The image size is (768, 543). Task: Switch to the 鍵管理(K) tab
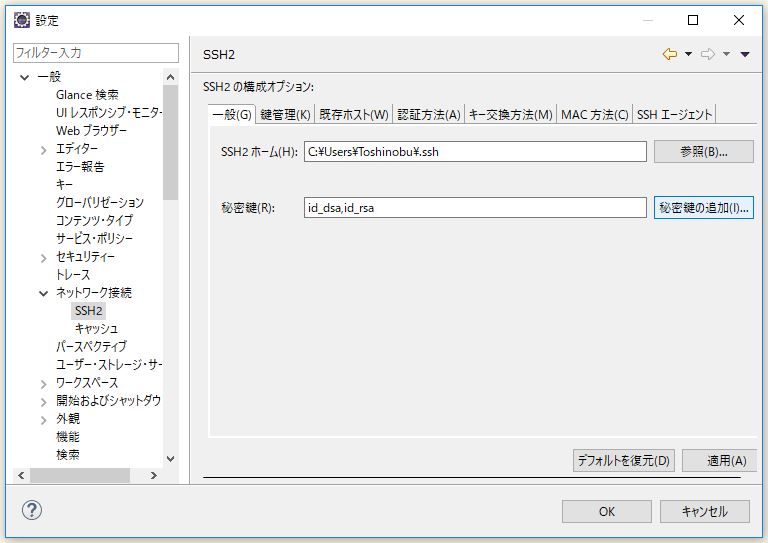285,115
